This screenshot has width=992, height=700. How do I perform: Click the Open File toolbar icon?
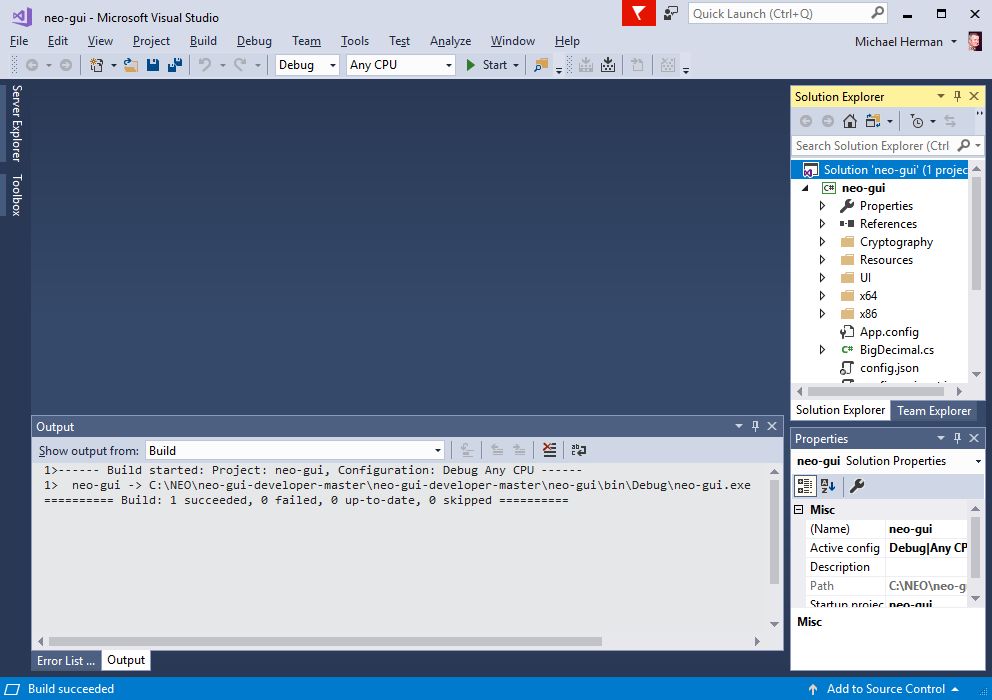(130, 65)
